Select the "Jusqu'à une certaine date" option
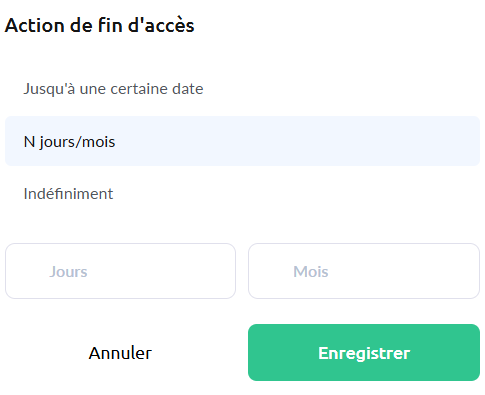The width and height of the screenshot is (485, 395). click(242, 89)
